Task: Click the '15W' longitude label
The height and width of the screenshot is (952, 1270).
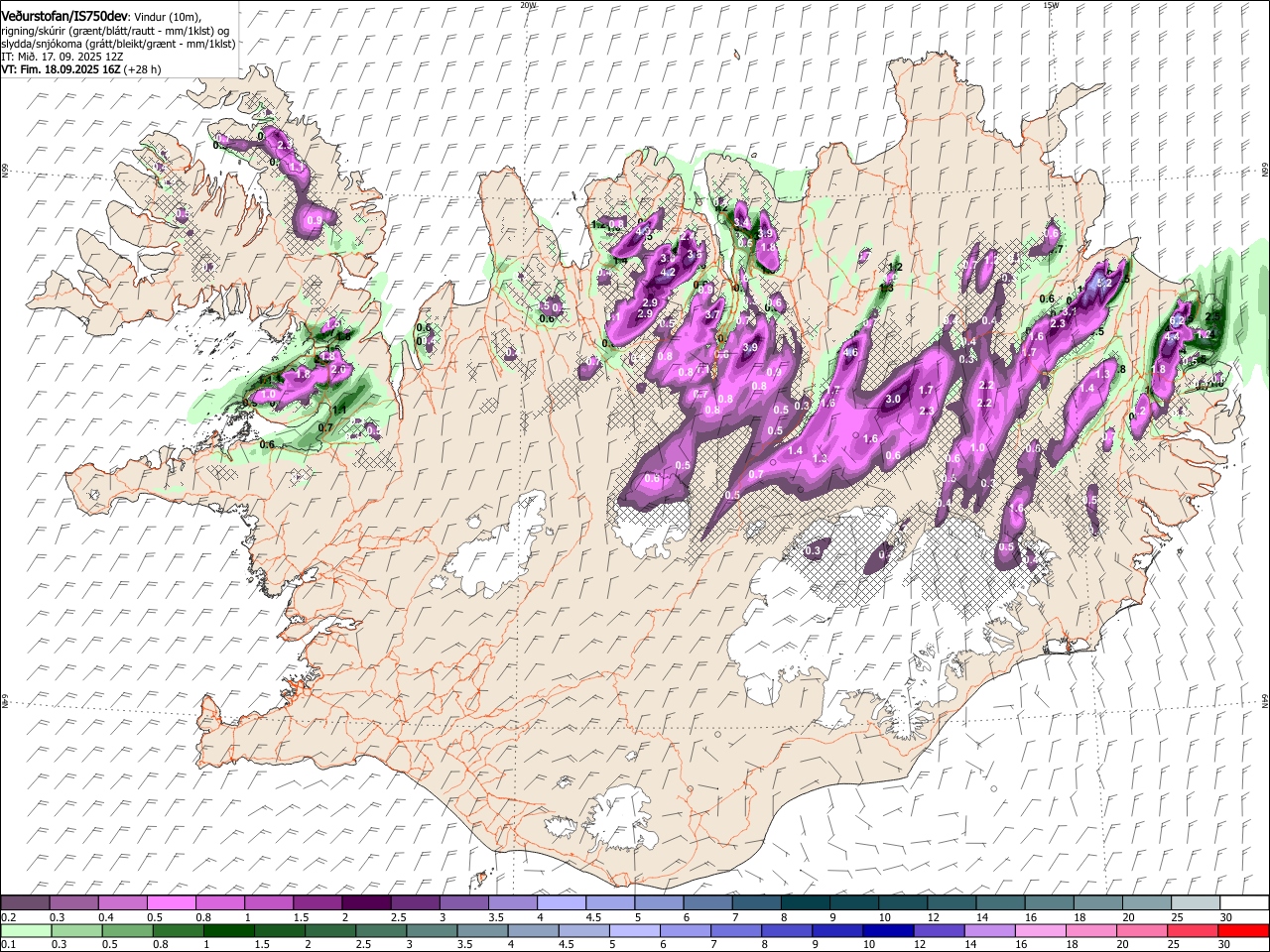Action: coord(1051,5)
